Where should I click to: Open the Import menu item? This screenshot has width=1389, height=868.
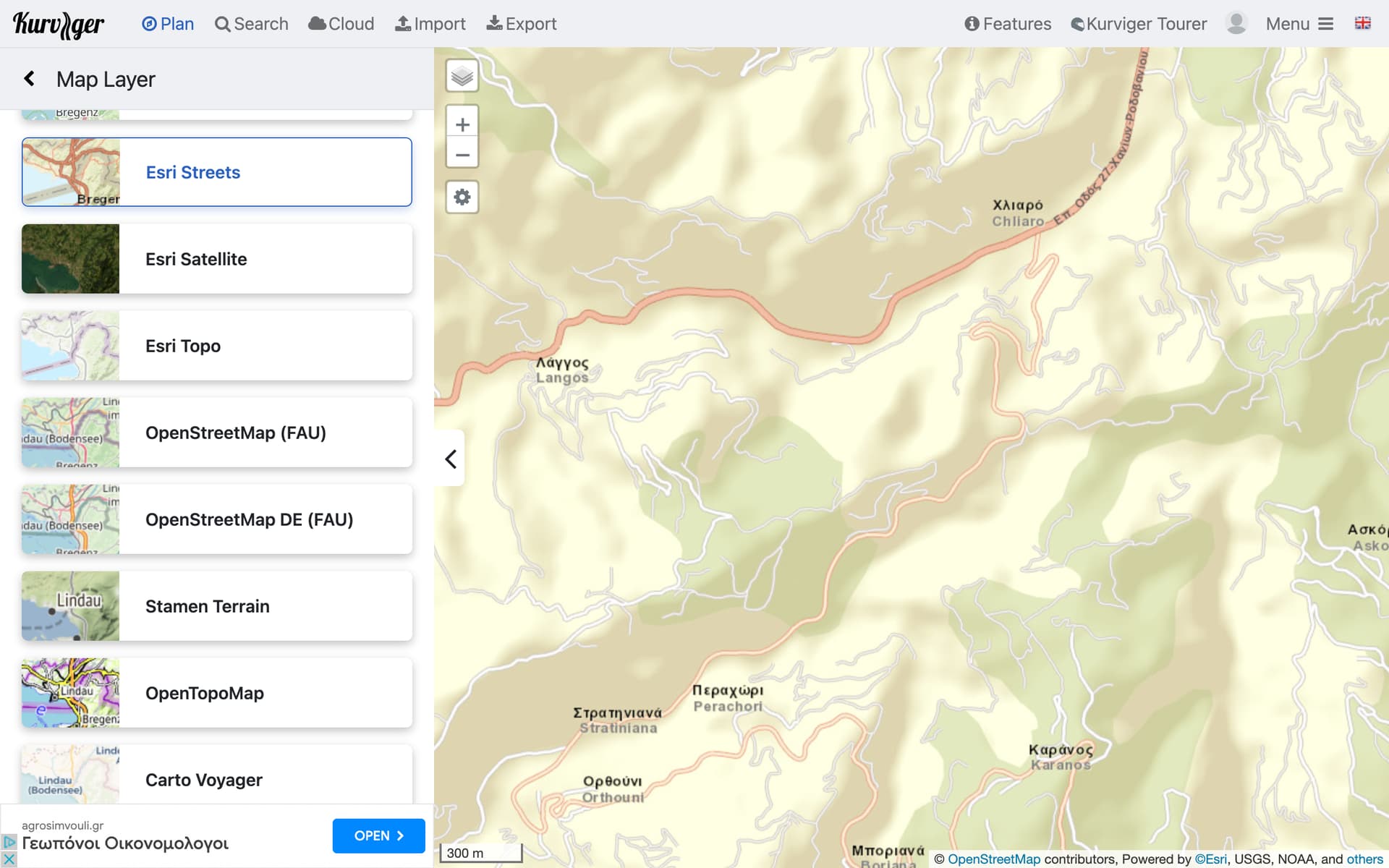tap(430, 24)
